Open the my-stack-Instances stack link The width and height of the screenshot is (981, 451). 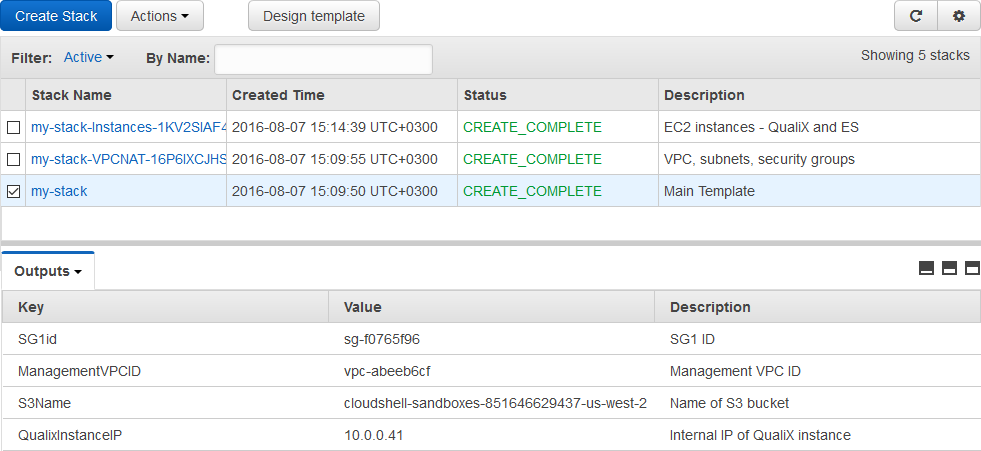(x=129, y=127)
